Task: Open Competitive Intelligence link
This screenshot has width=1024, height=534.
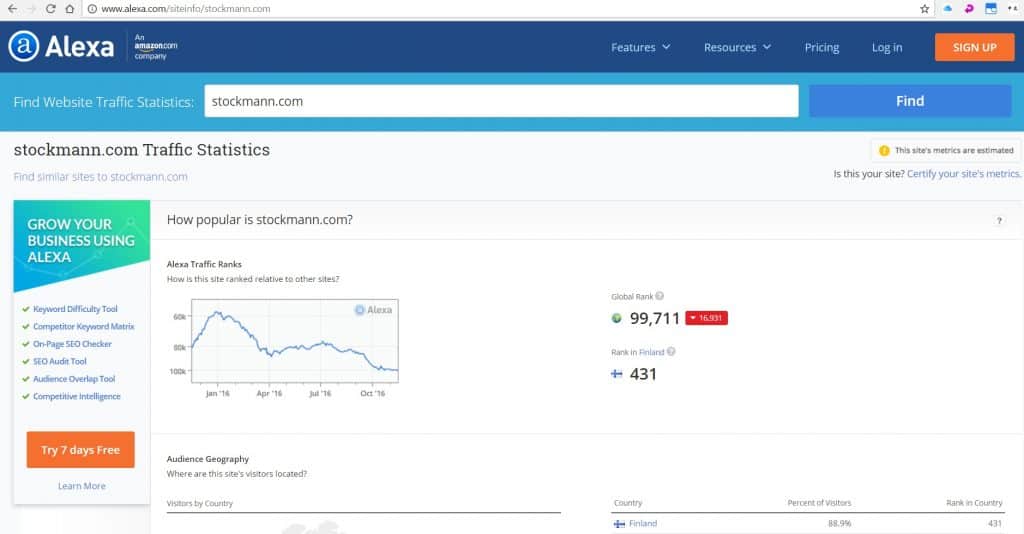Action: point(76,396)
